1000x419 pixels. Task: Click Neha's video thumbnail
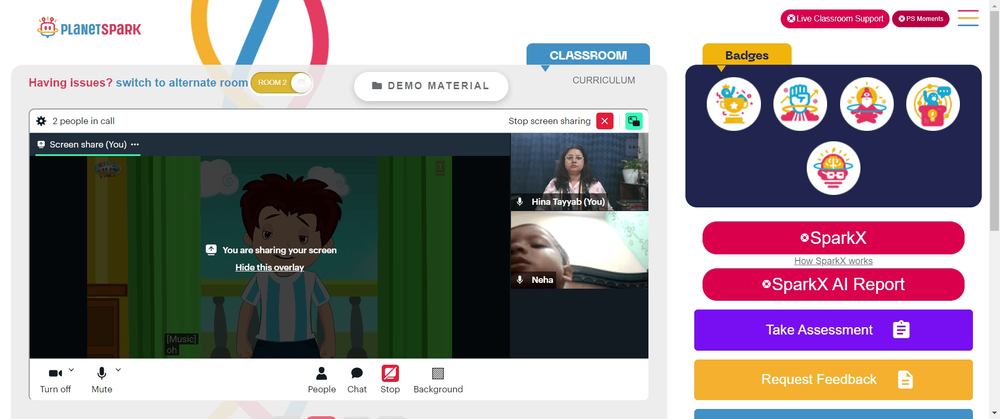pyautogui.click(x=579, y=250)
